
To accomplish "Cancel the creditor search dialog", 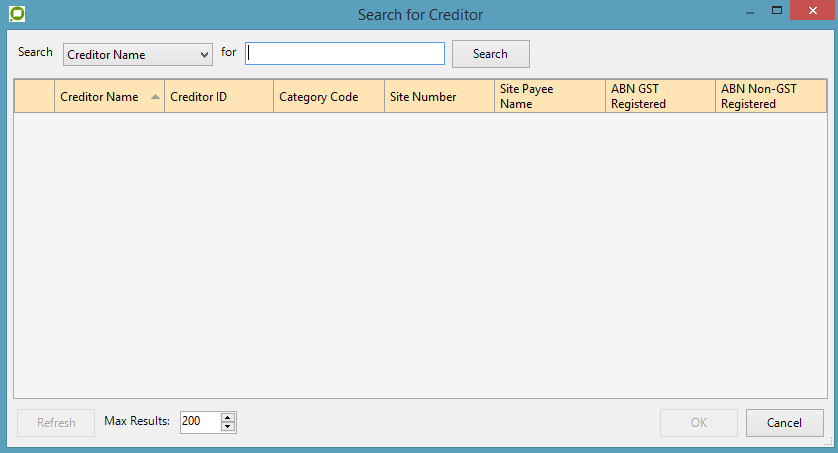I will click(784, 423).
